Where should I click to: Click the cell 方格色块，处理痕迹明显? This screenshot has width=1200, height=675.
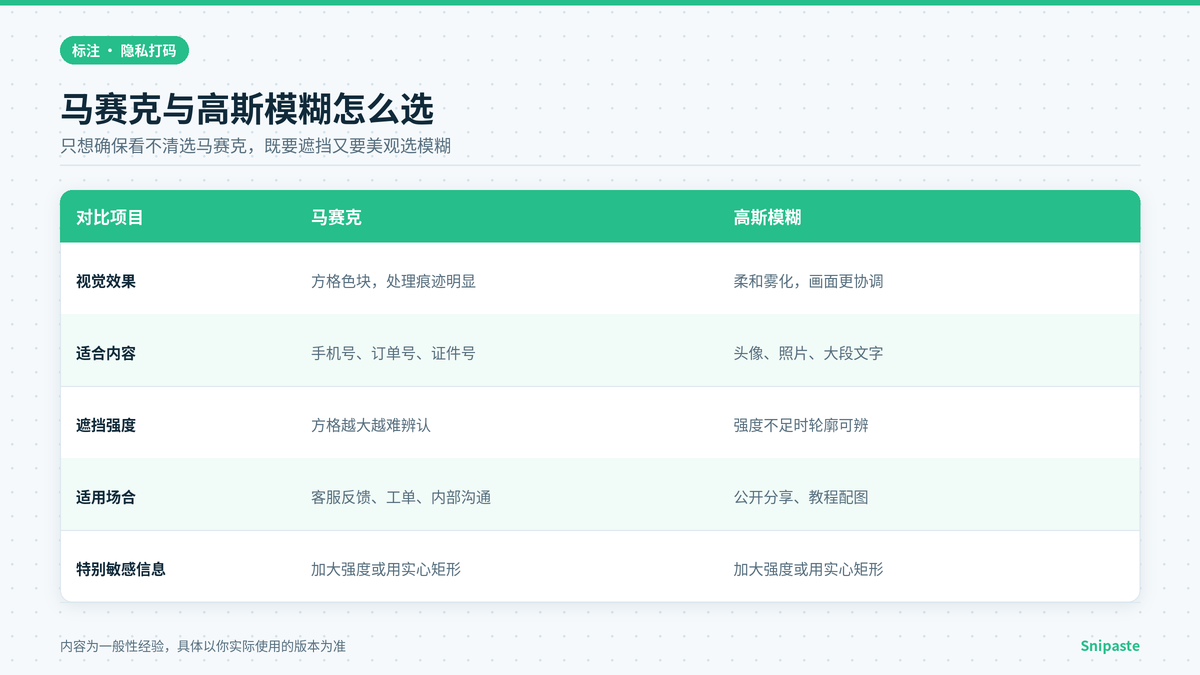(x=393, y=281)
